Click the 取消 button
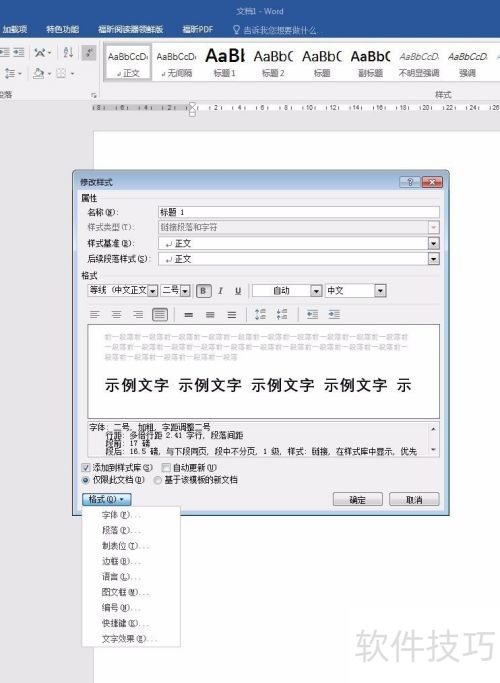 (414, 500)
